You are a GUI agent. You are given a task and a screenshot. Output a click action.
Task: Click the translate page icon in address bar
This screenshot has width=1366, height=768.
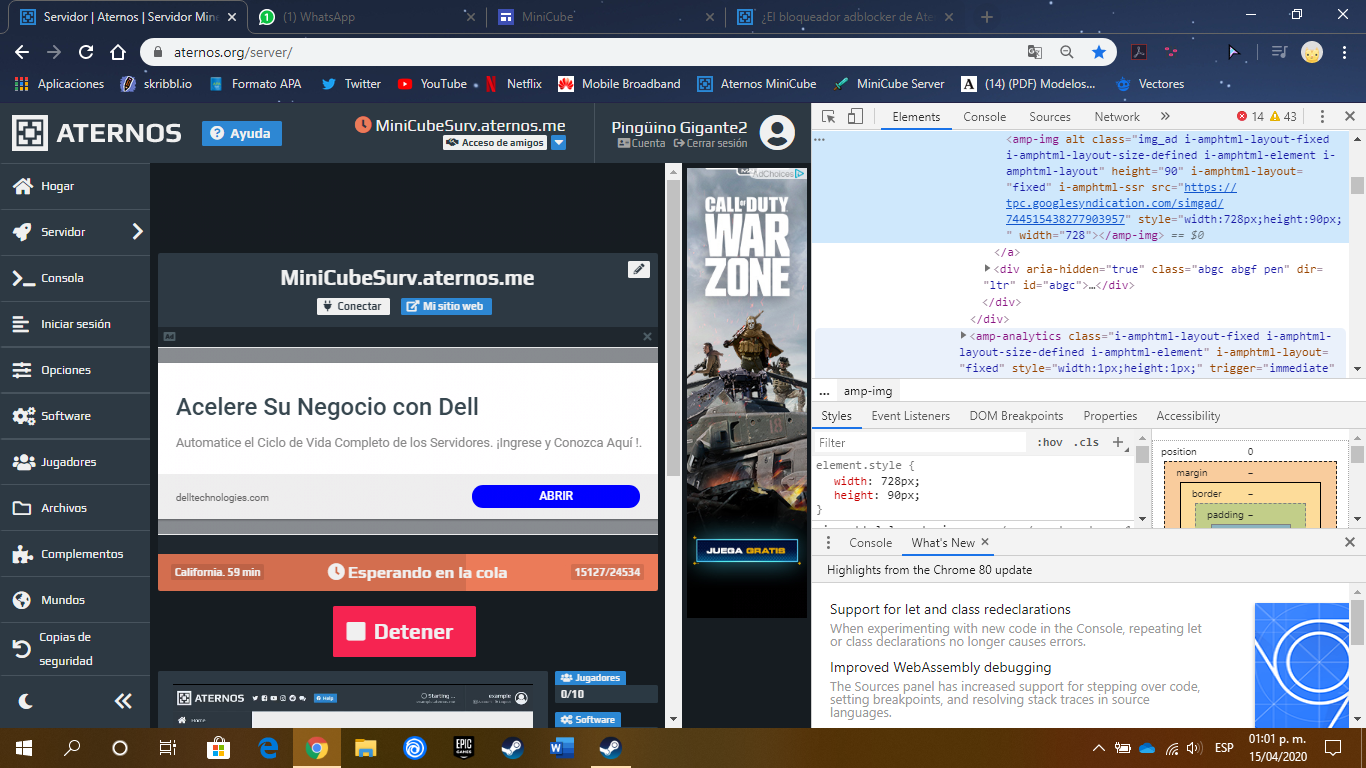coord(1035,52)
